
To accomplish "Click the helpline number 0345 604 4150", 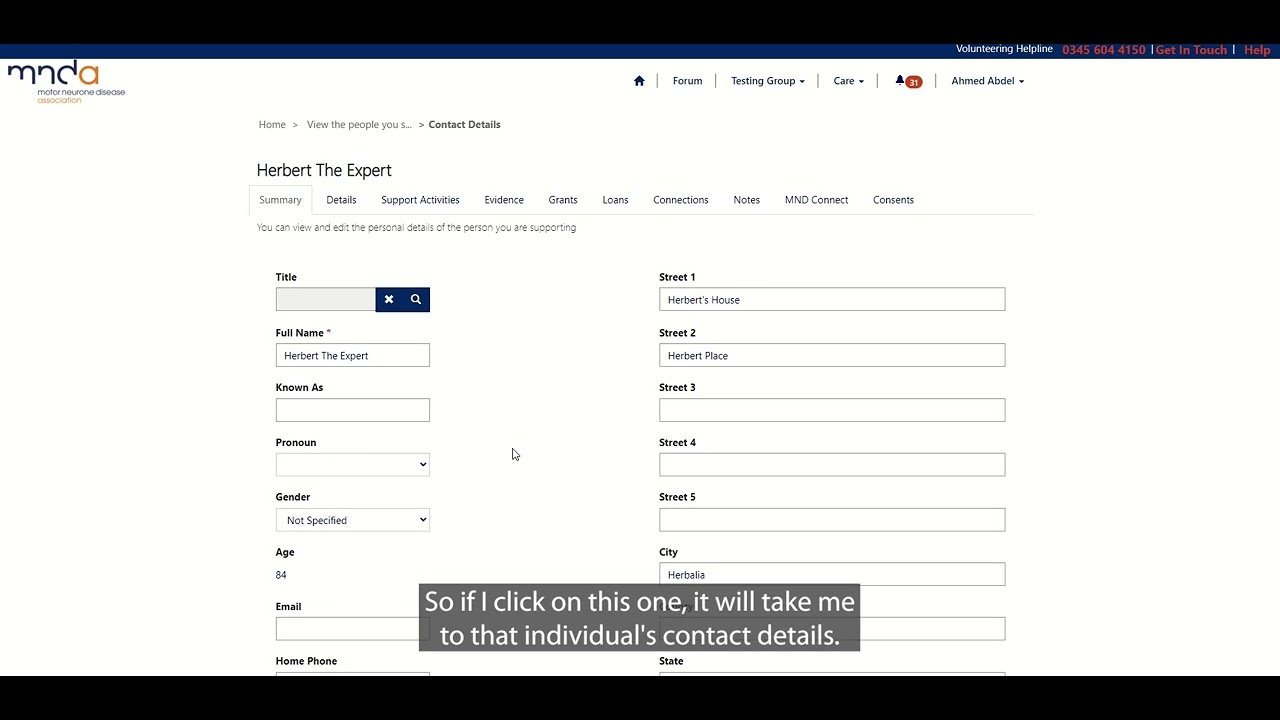I will click(1104, 50).
